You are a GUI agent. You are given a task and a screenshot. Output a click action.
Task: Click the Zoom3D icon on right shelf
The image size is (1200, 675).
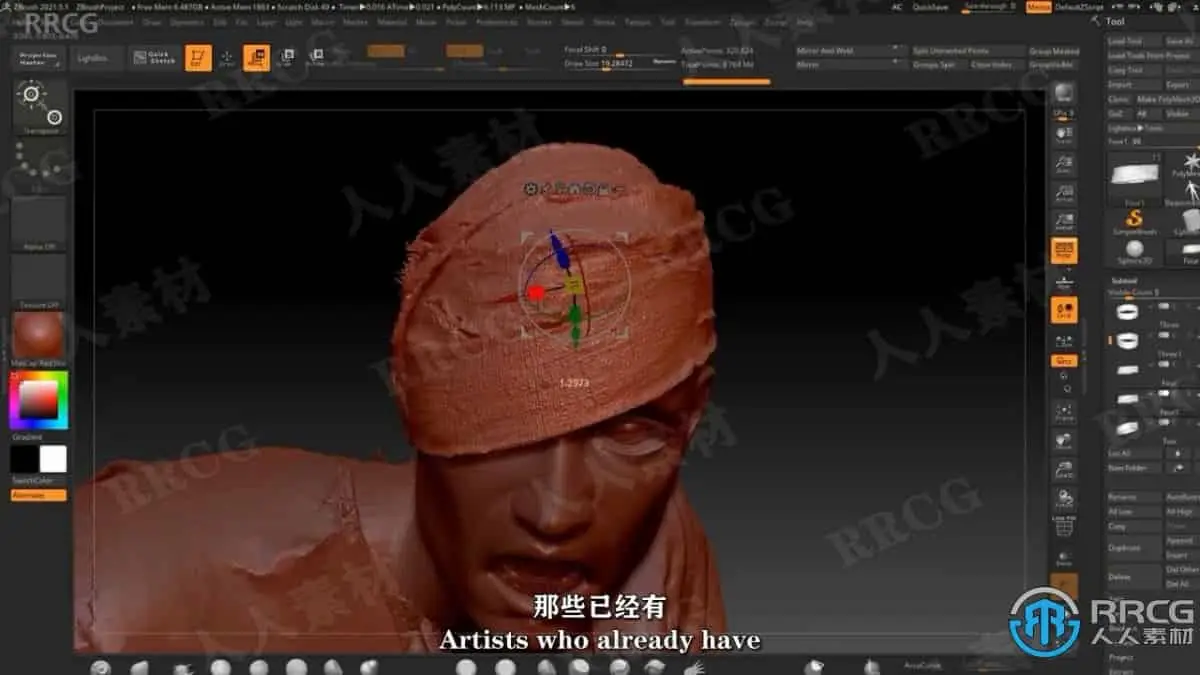(1064, 470)
